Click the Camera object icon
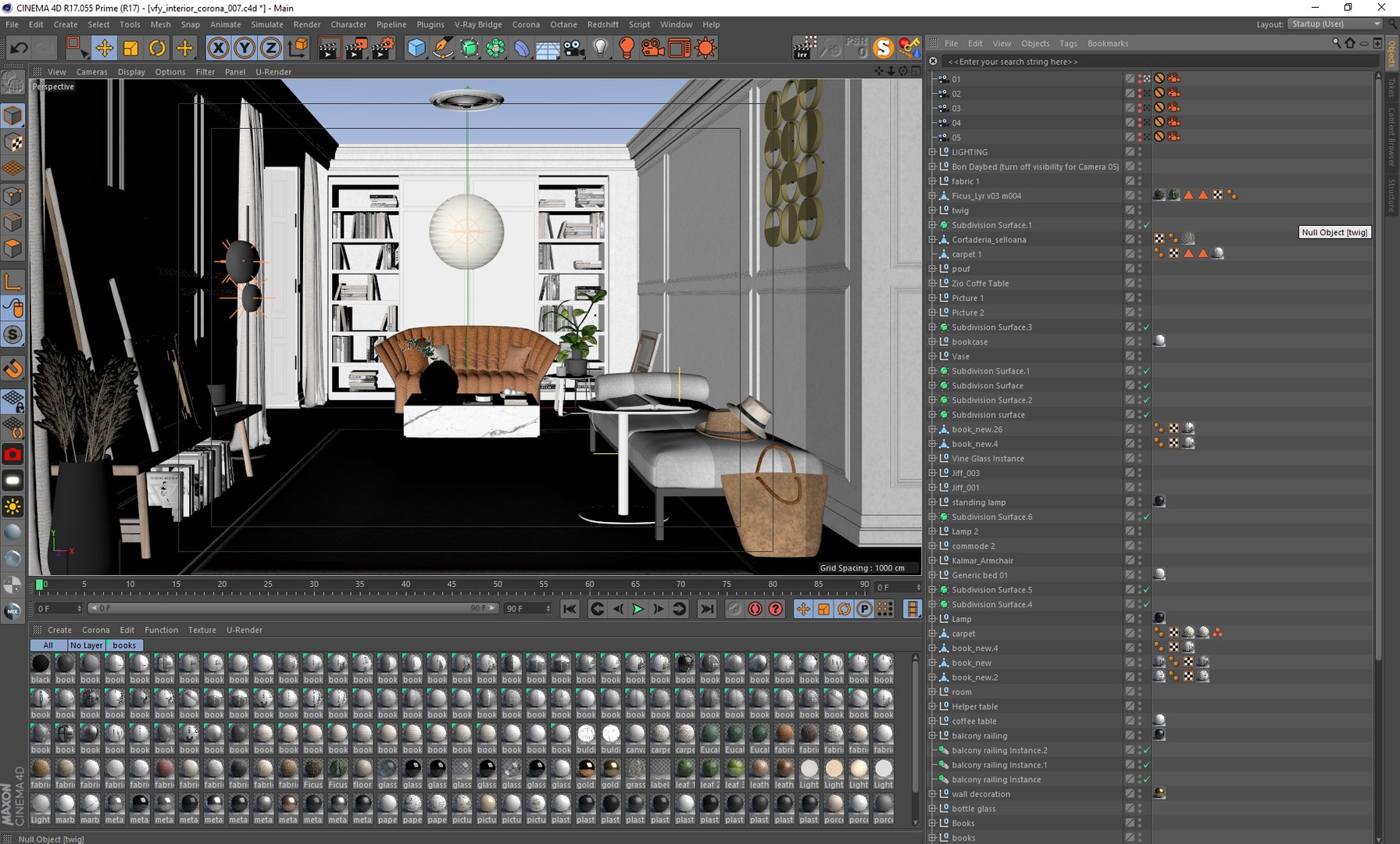This screenshot has width=1400, height=844. coord(574,48)
